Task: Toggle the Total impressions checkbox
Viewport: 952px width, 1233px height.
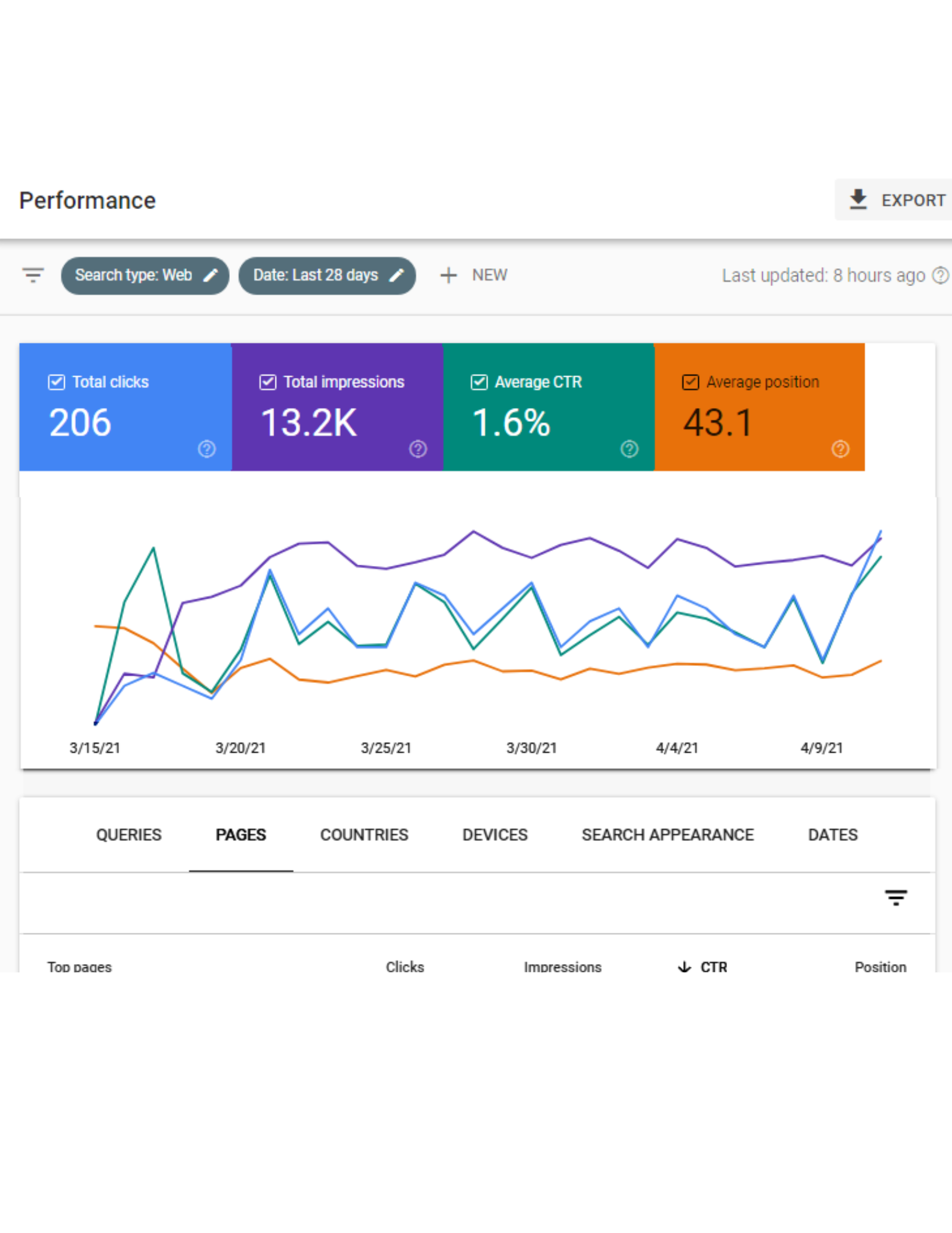Action: [x=267, y=382]
